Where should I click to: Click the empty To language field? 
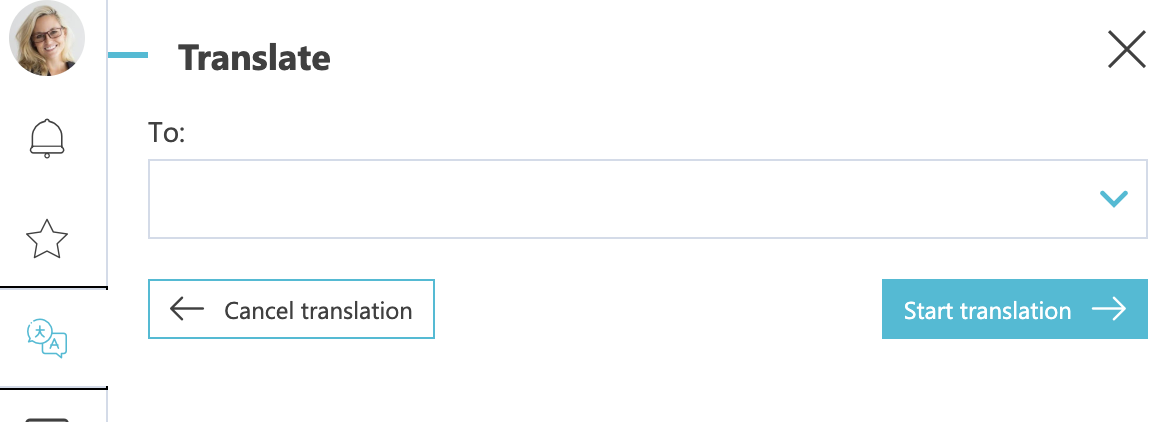[648, 199]
